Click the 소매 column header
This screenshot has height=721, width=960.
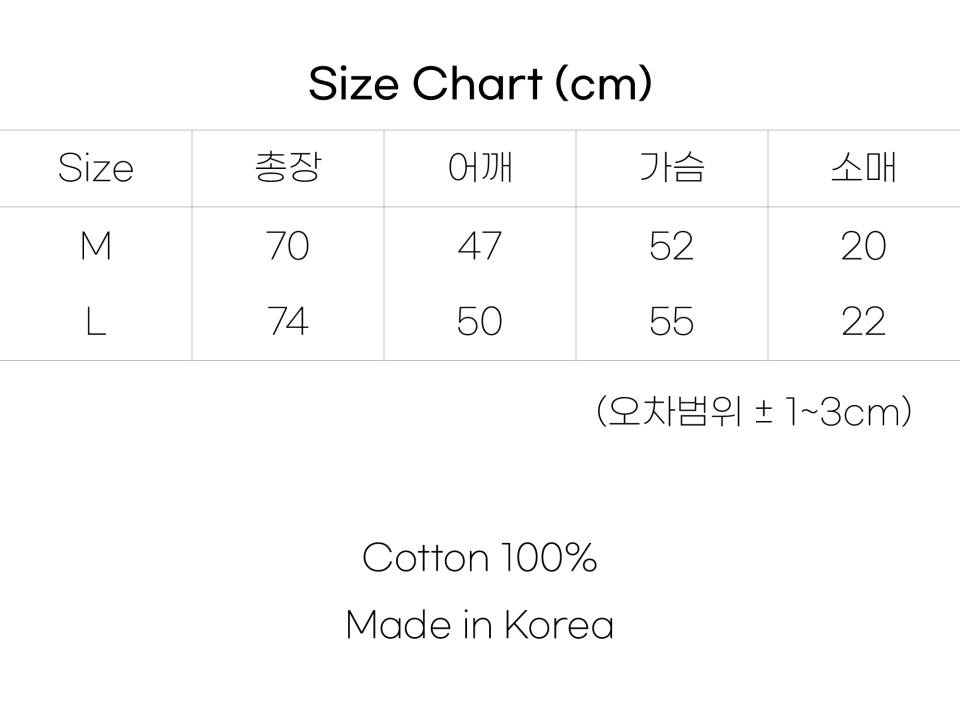click(863, 168)
